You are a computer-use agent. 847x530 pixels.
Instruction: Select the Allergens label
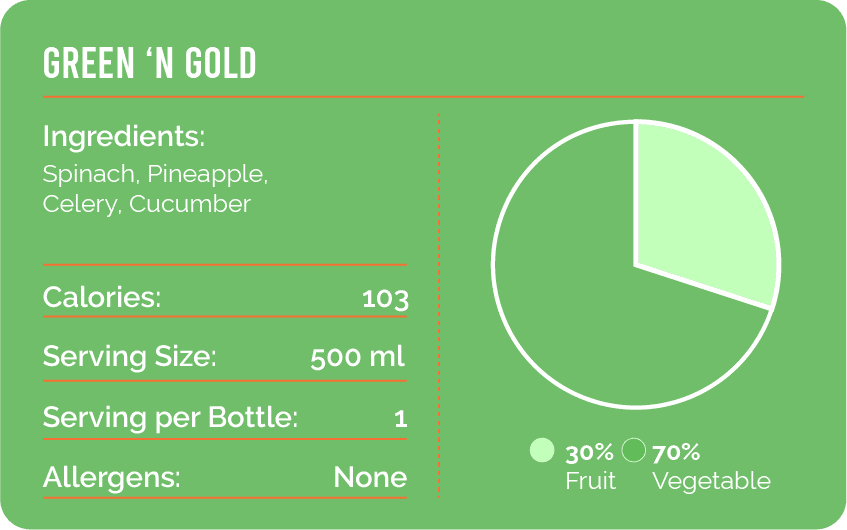click(x=112, y=477)
